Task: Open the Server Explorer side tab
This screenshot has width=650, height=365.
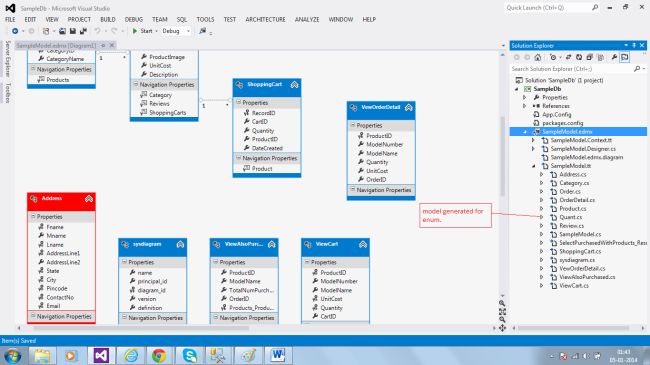Action: click(x=7, y=59)
